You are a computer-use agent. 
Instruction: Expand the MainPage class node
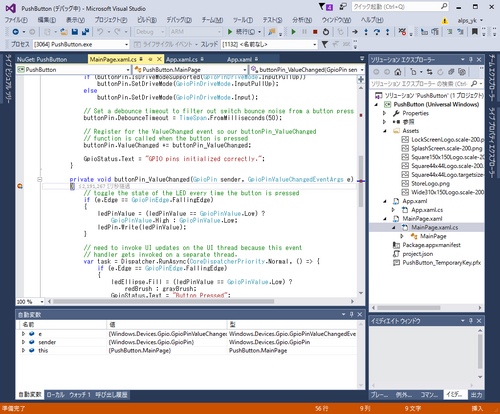click(402, 236)
